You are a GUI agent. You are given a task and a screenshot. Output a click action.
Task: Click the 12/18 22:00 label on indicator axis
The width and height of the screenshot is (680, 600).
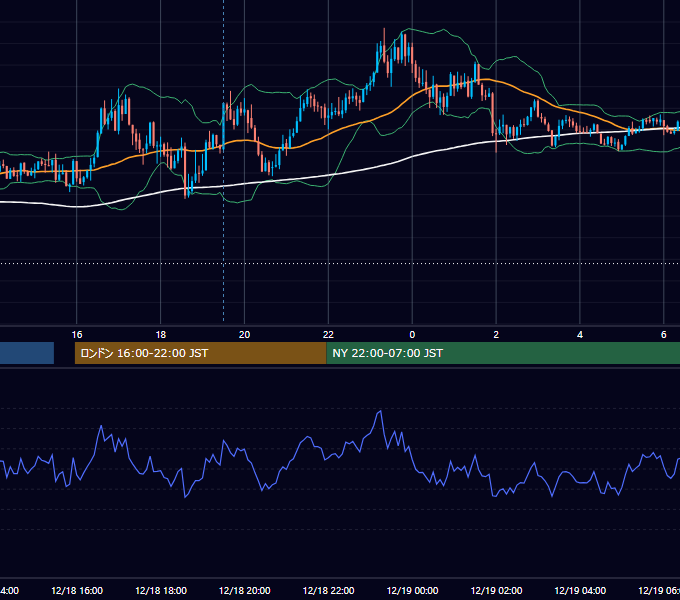coord(328,590)
